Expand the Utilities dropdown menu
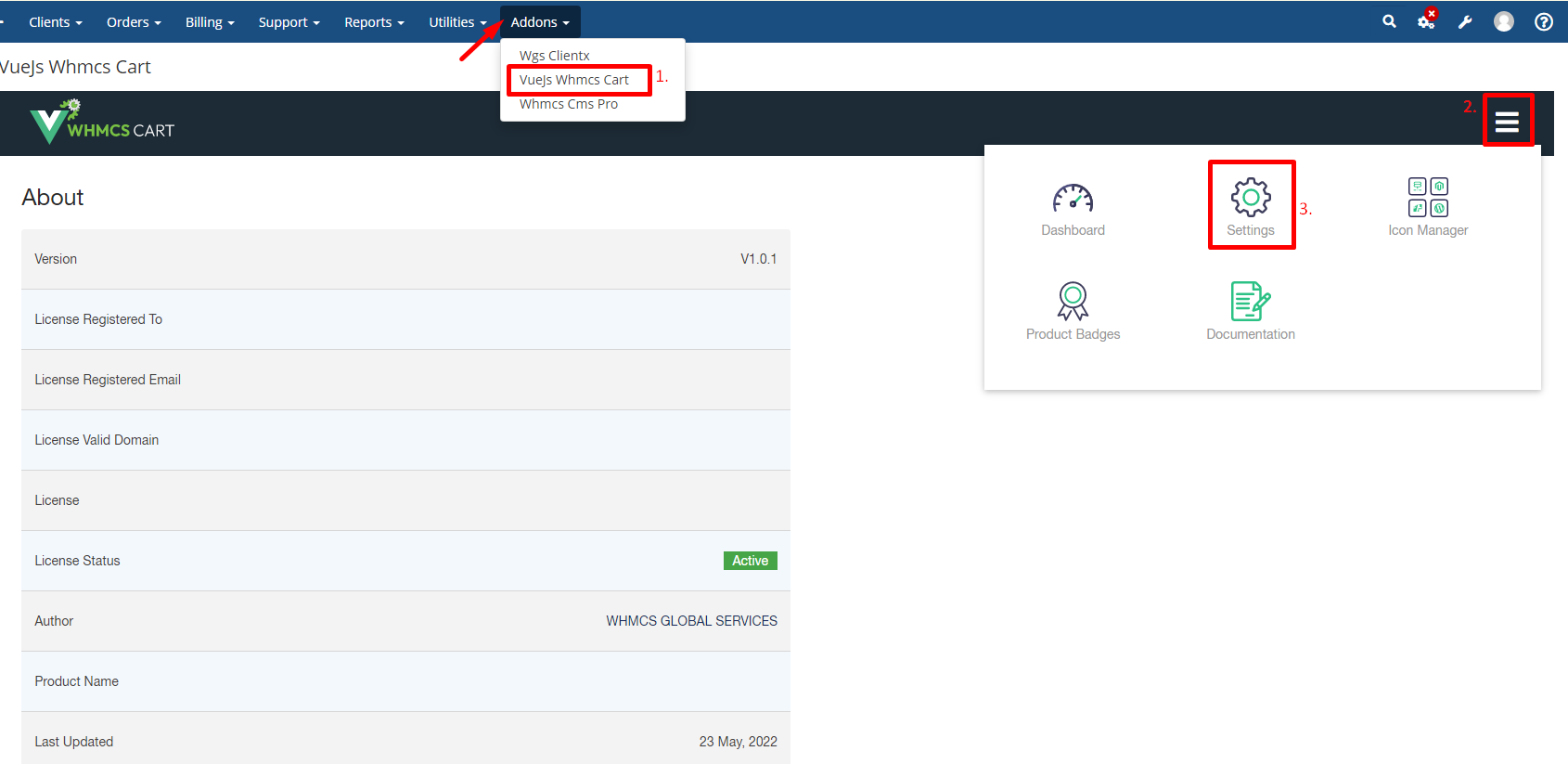This screenshot has width=1568, height=764. click(457, 22)
